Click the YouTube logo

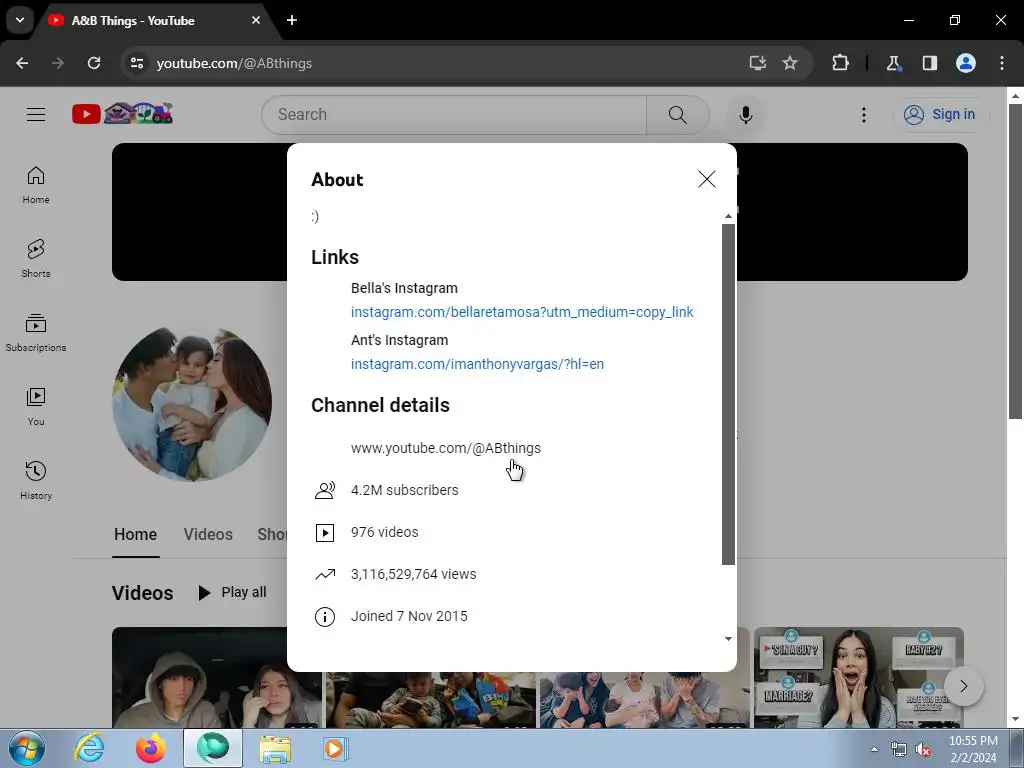[x=123, y=114]
